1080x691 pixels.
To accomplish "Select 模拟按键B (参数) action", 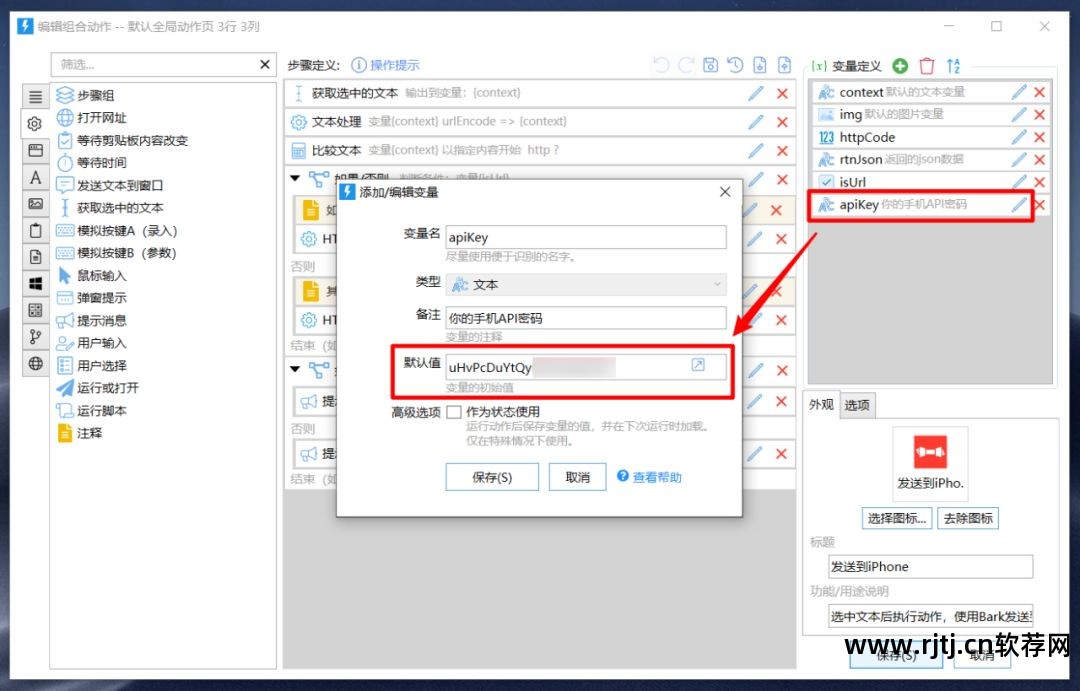I will pos(116,253).
